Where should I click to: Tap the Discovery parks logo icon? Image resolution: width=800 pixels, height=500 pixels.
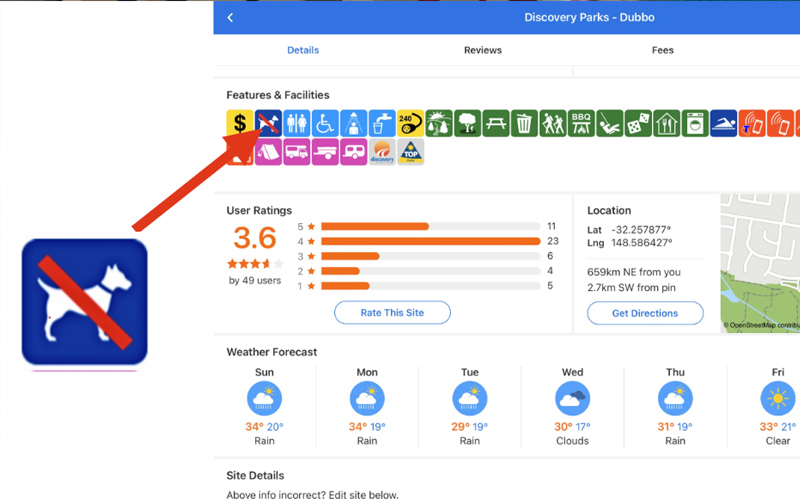pos(382,152)
